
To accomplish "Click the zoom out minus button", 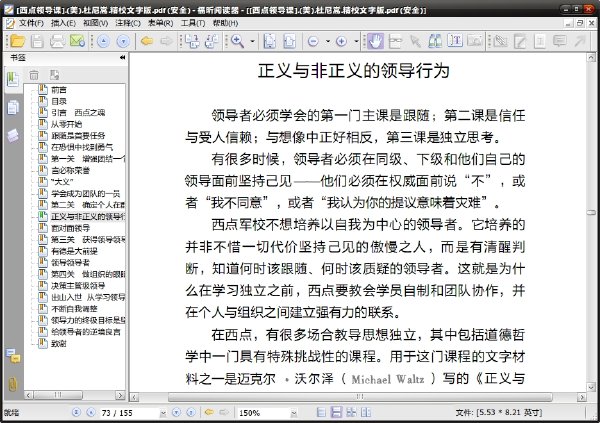I will pos(313,41).
